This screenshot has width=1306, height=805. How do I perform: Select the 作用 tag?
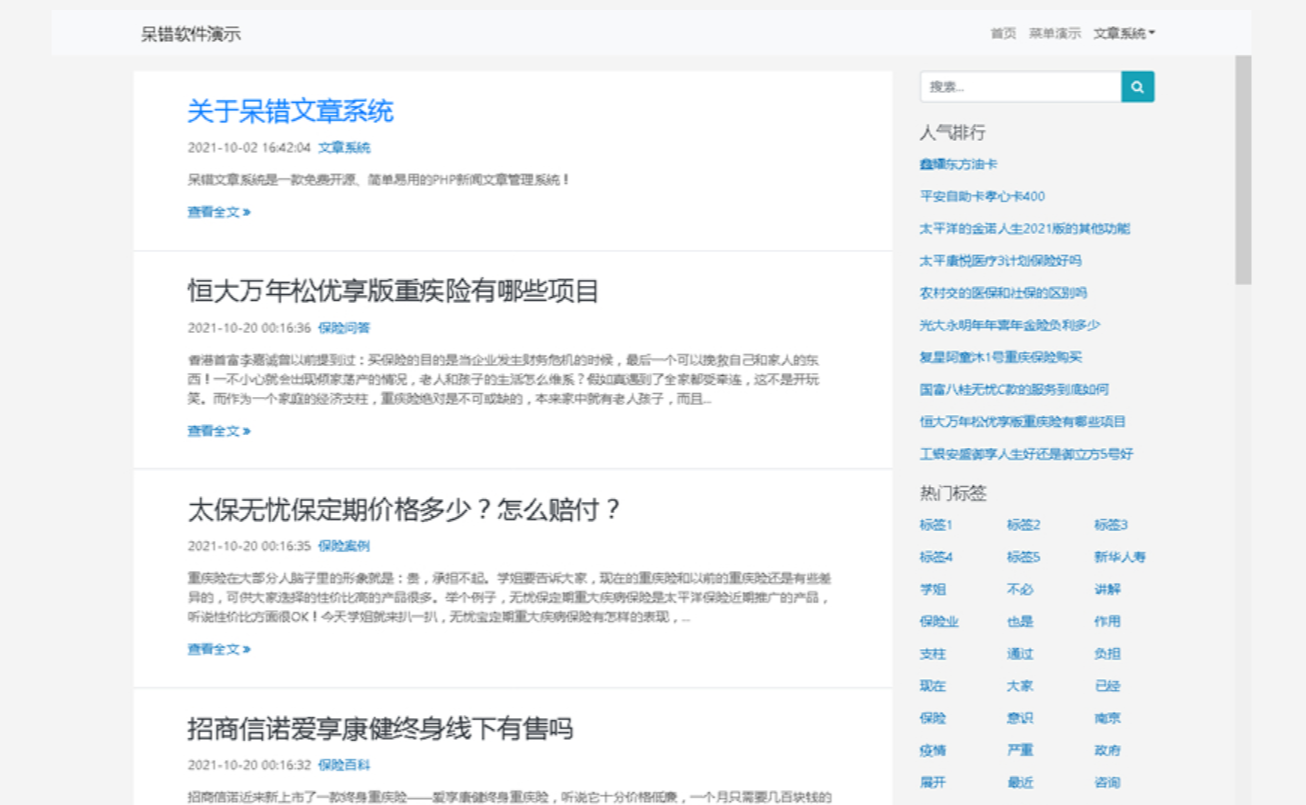[1107, 621]
